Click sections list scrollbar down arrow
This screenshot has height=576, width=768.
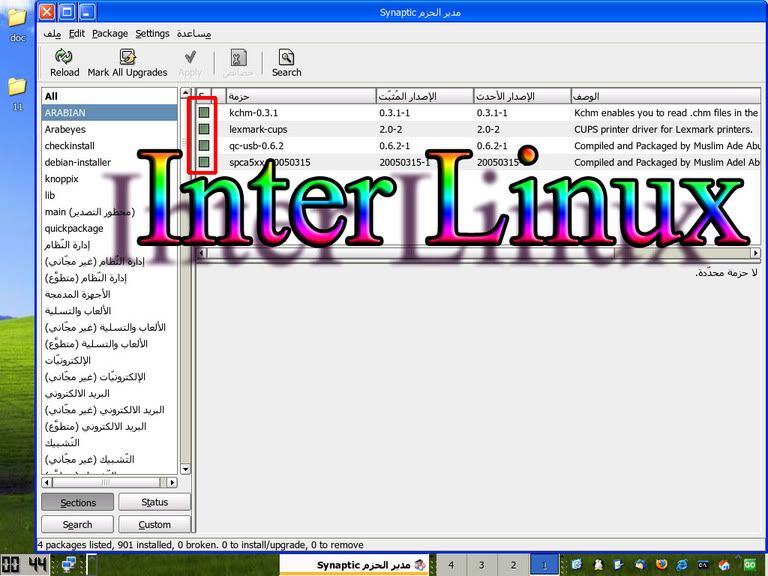click(x=185, y=469)
